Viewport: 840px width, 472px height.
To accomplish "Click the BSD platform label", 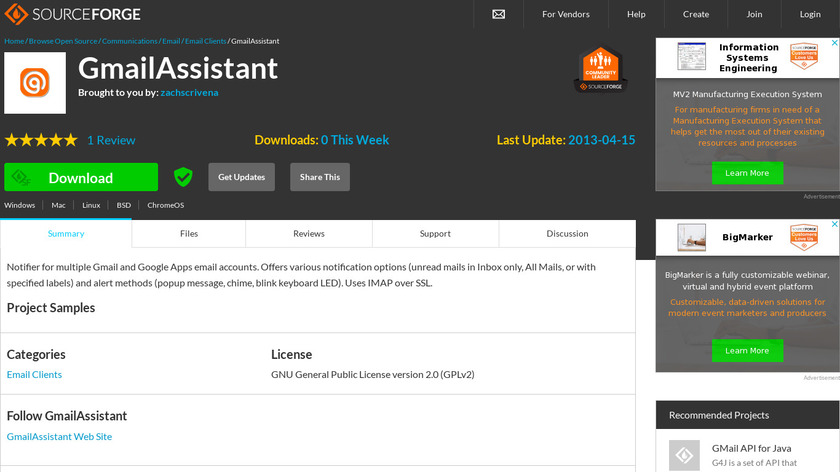I will pos(124,205).
